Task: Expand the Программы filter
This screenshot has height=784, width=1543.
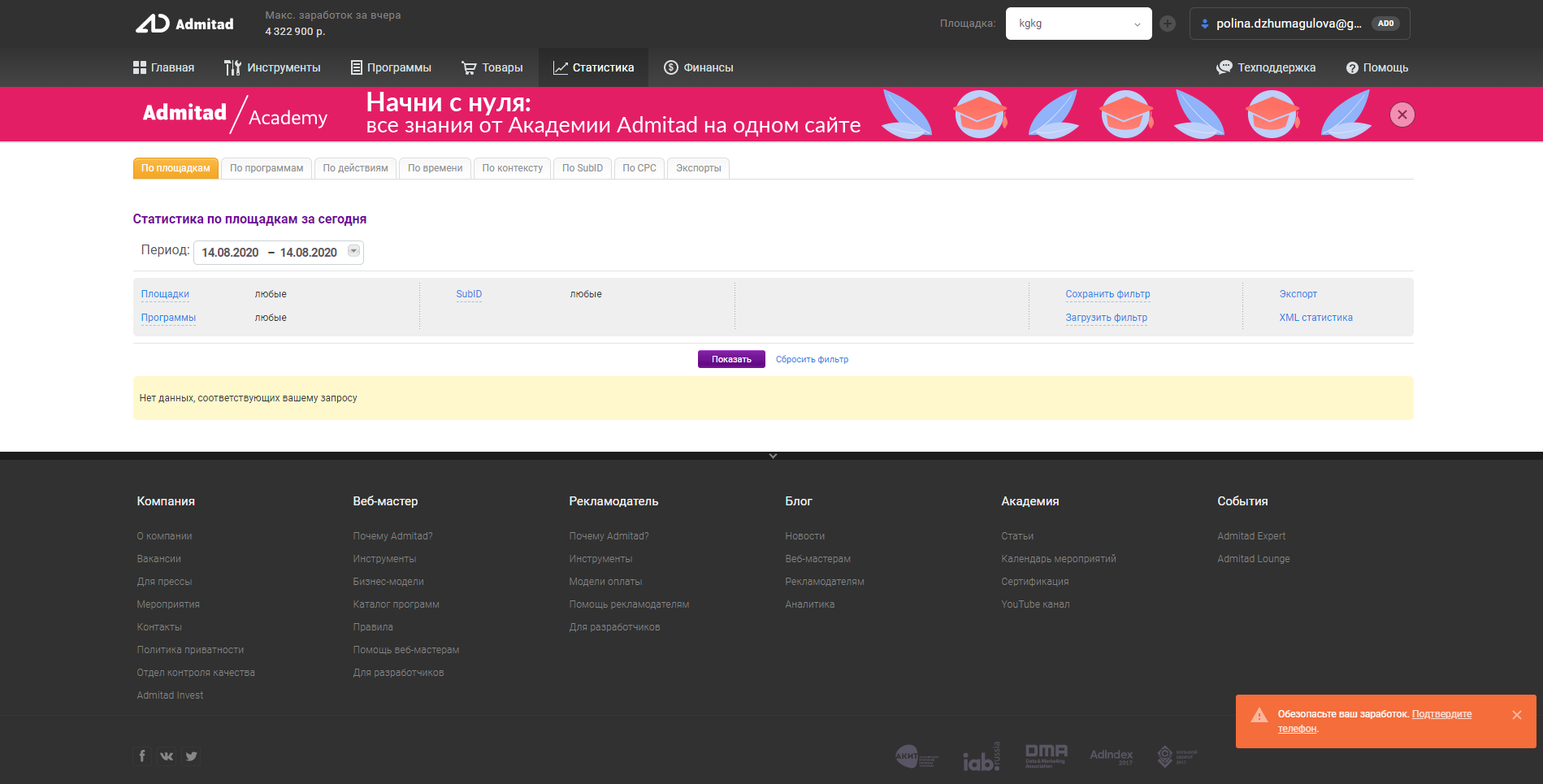Action: [168, 318]
